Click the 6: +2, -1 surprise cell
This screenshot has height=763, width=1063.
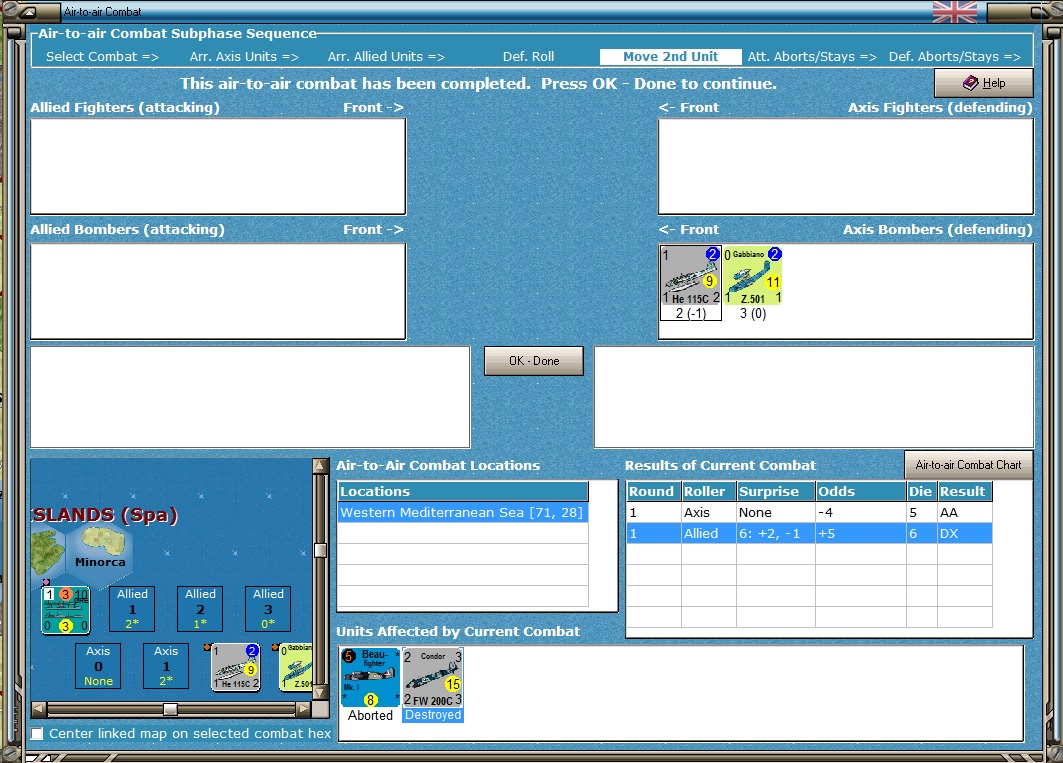pos(776,534)
